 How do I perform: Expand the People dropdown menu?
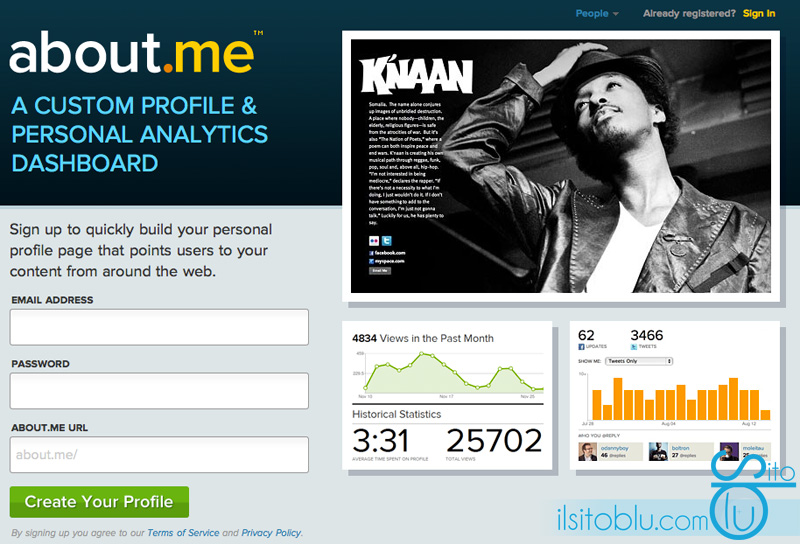coord(597,14)
